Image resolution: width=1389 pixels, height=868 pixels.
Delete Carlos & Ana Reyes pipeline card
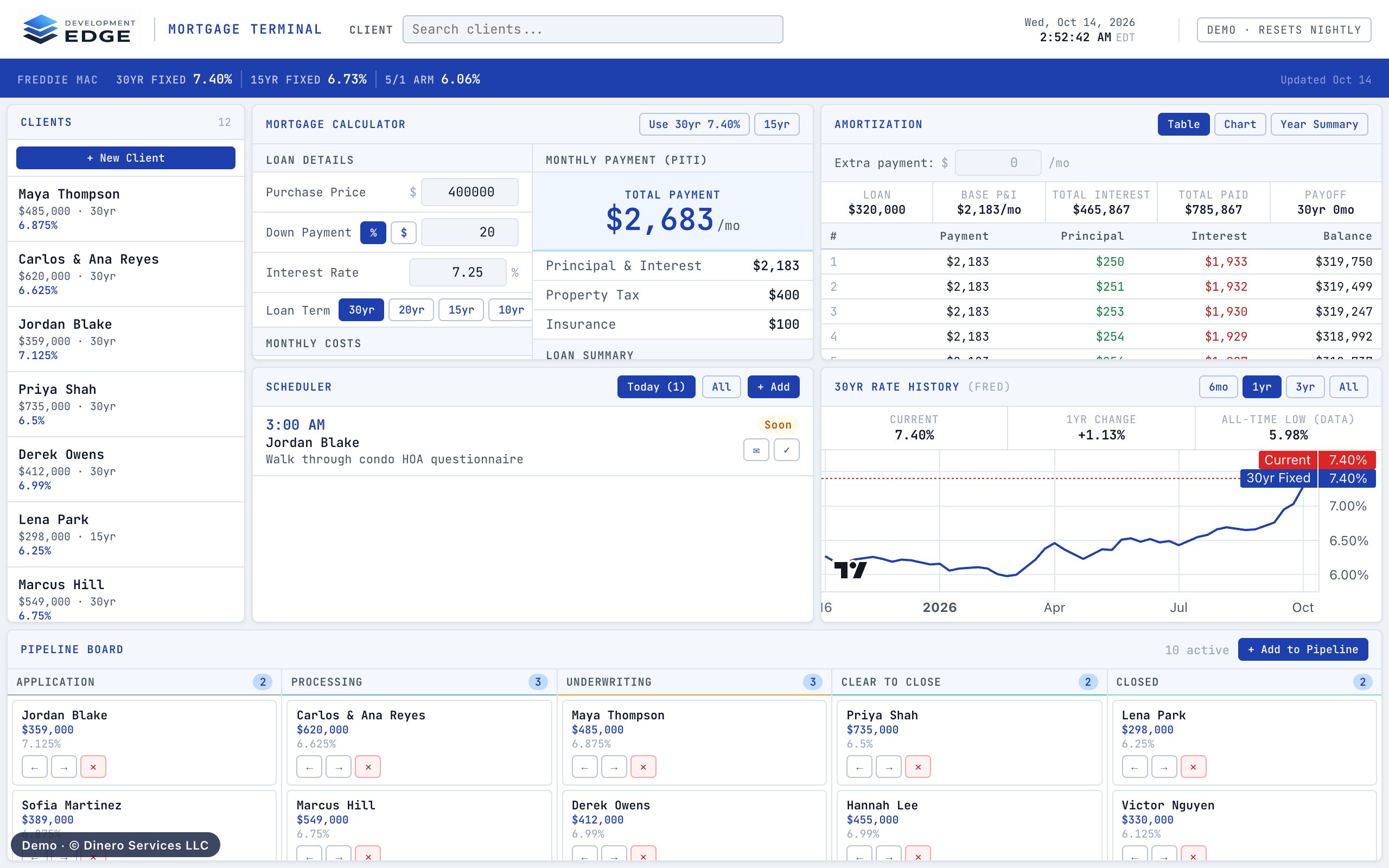tap(368, 767)
